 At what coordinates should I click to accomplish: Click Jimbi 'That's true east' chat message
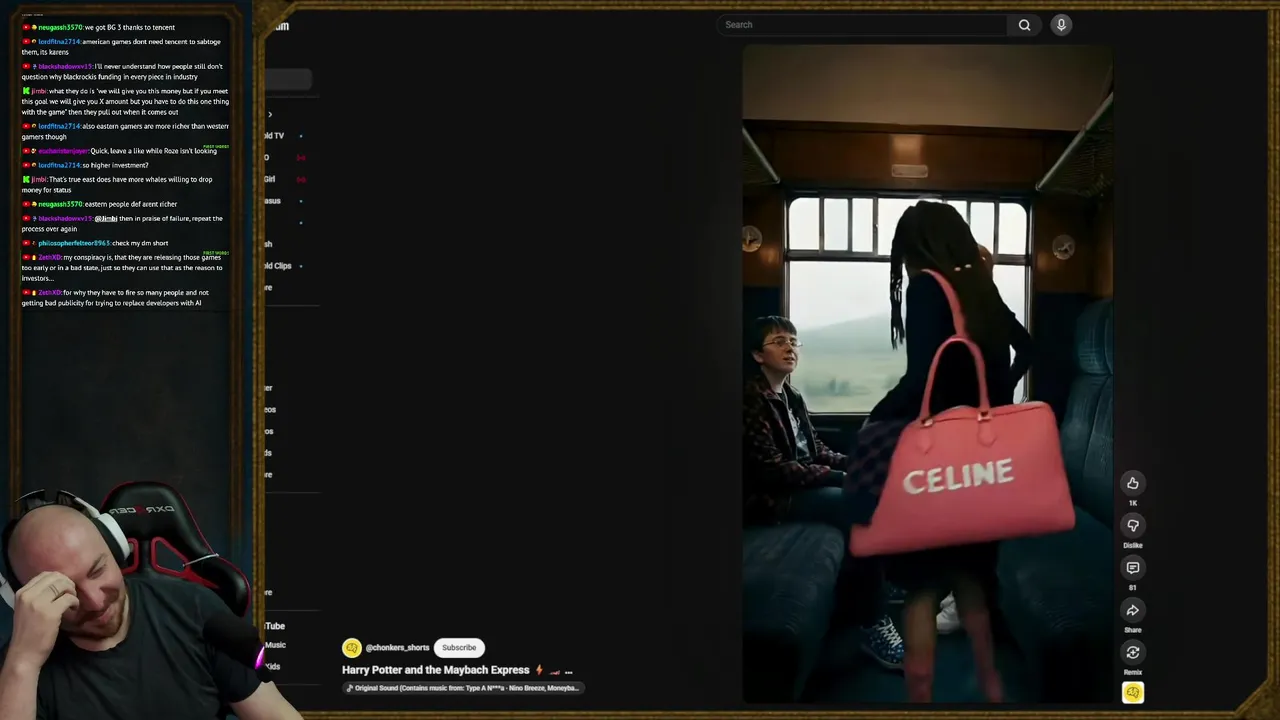pos(118,184)
